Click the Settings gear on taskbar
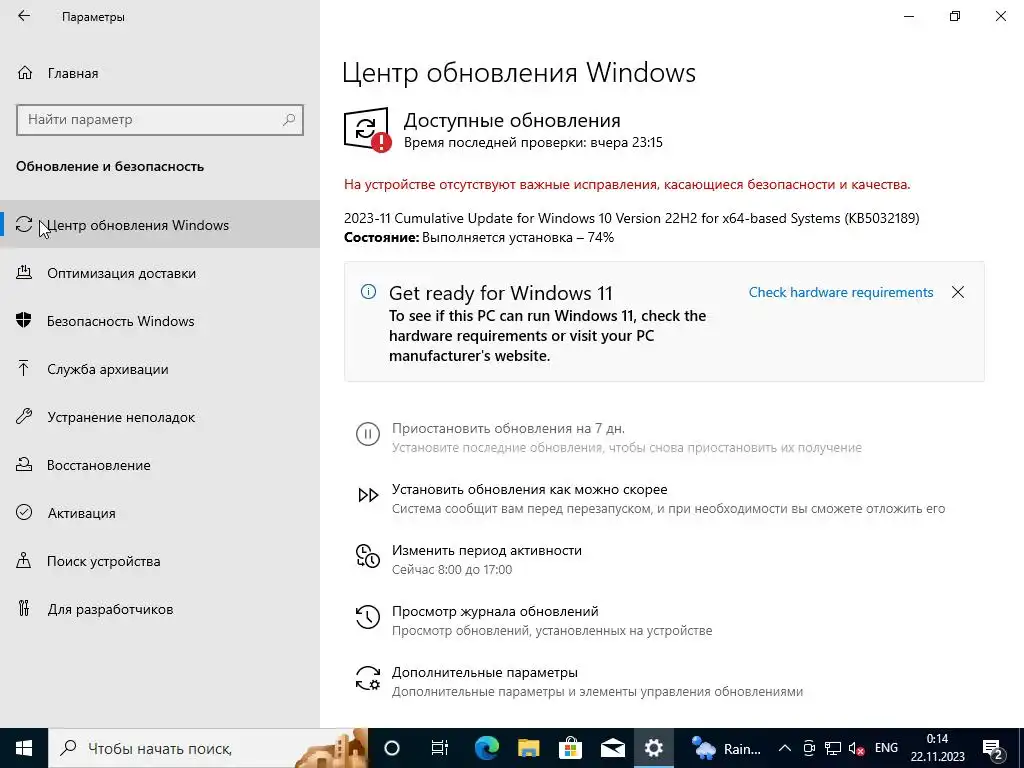 coord(654,748)
